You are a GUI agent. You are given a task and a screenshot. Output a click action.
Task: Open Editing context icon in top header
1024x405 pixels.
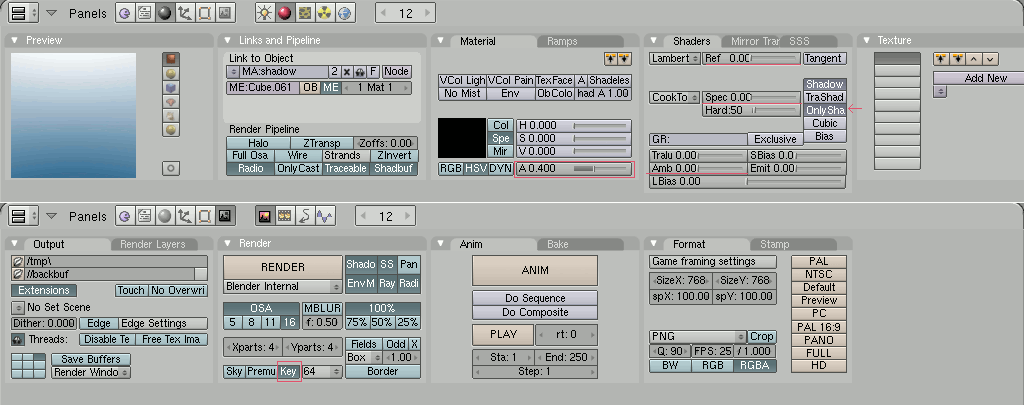[x=205, y=13]
